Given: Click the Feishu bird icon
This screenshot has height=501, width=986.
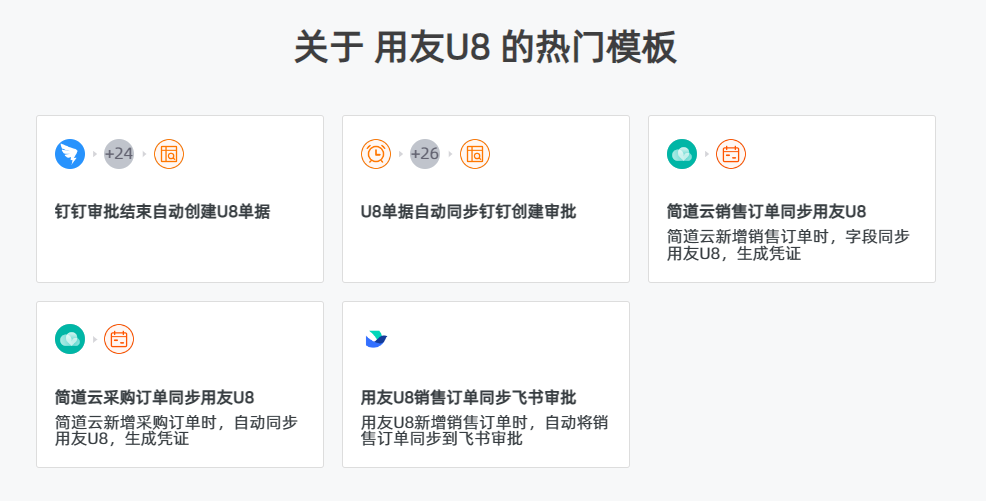Looking at the screenshot, I should [x=376, y=339].
